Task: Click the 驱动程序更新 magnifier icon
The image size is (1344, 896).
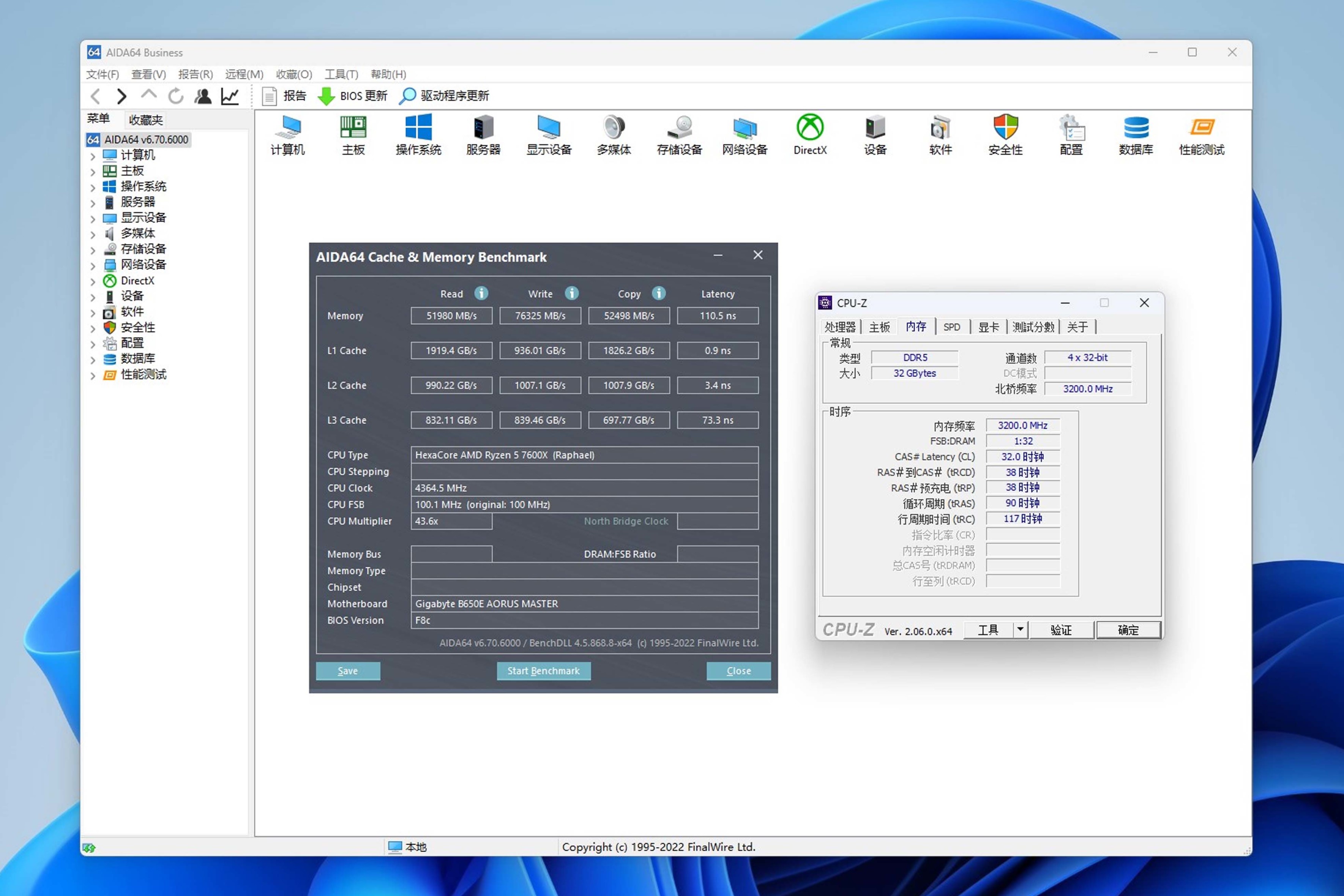Action: click(x=408, y=96)
